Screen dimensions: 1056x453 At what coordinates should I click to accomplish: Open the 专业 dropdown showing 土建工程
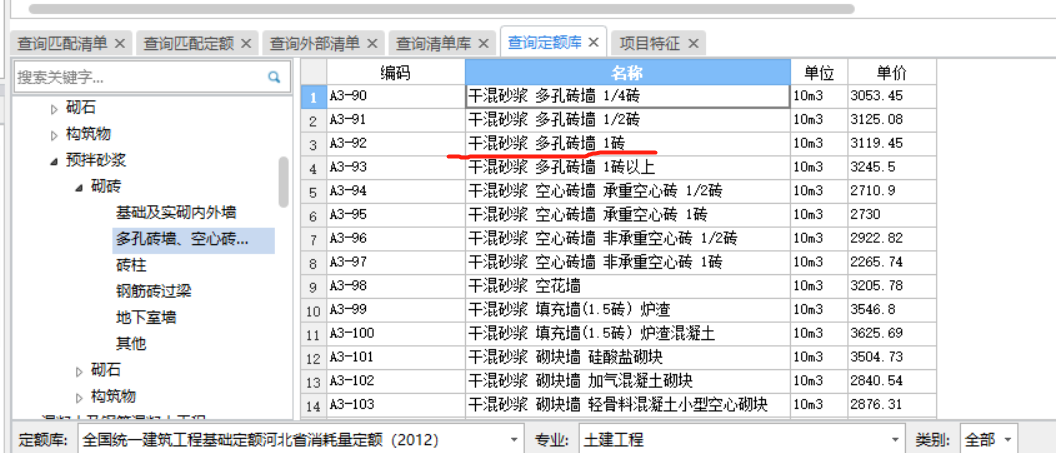(897, 439)
